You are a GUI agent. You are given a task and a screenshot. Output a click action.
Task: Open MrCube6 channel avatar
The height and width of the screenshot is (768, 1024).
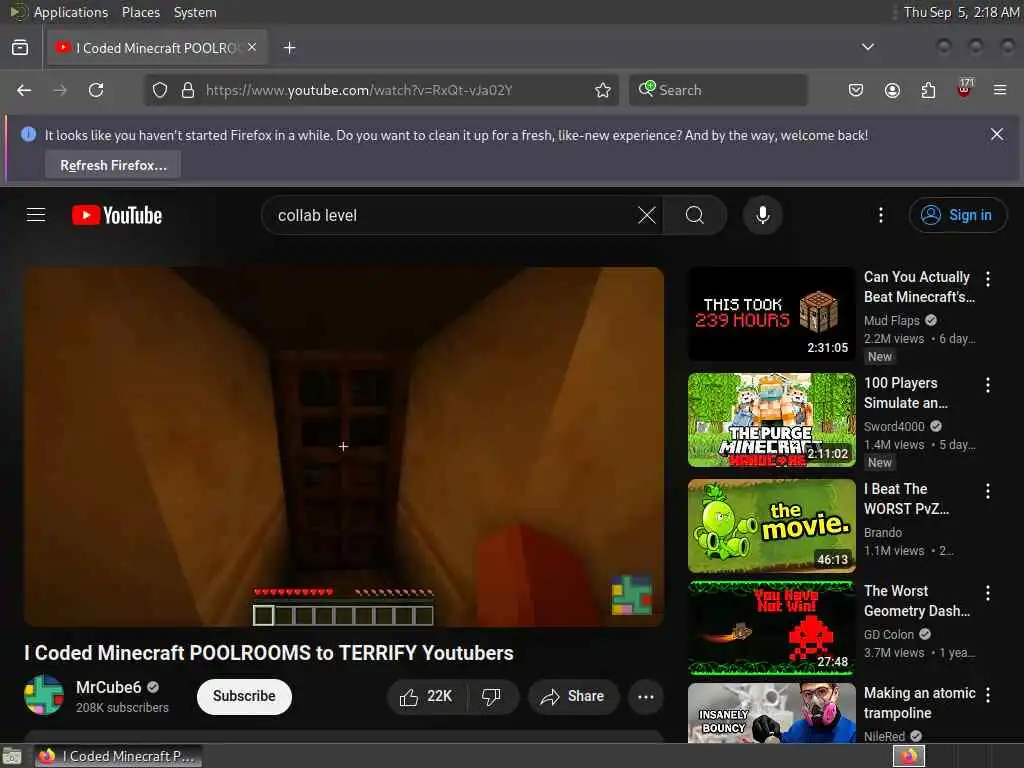coord(44,695)
